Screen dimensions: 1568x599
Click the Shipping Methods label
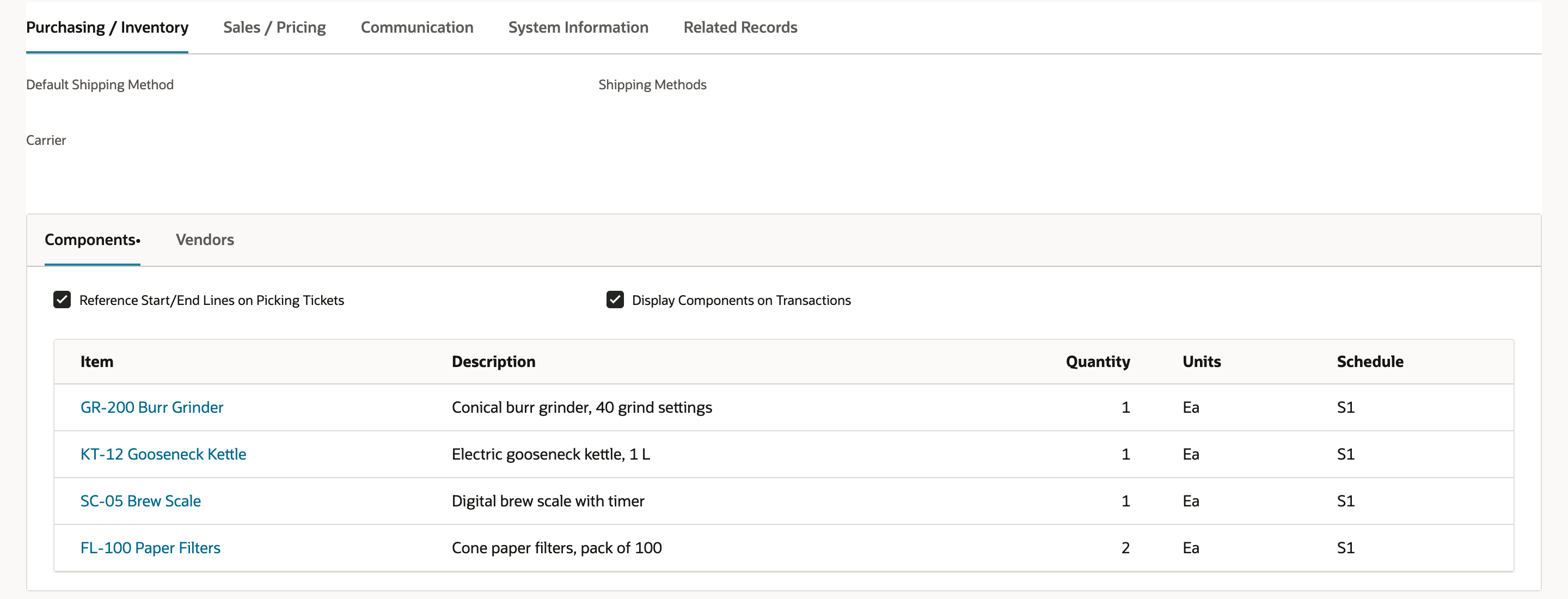[652, 84]
